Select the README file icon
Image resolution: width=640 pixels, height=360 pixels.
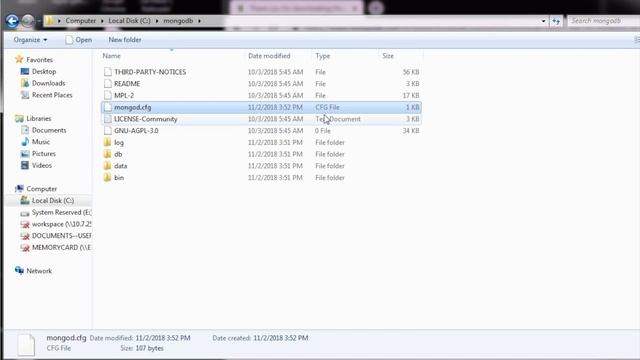(107, 84)
